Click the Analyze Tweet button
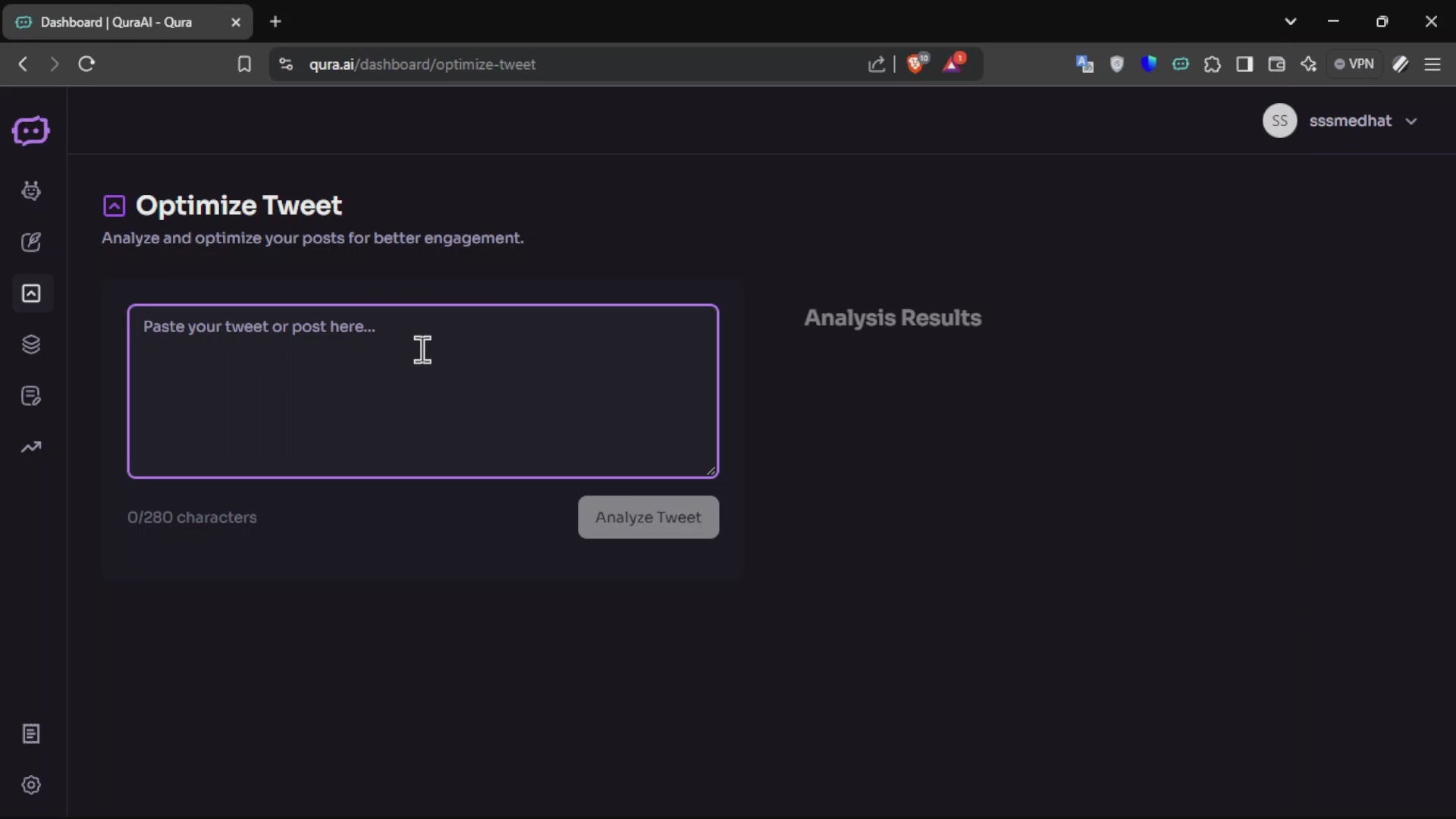Screen dimensions: 1456x819 pyautogui.click(x=648, y=517)
